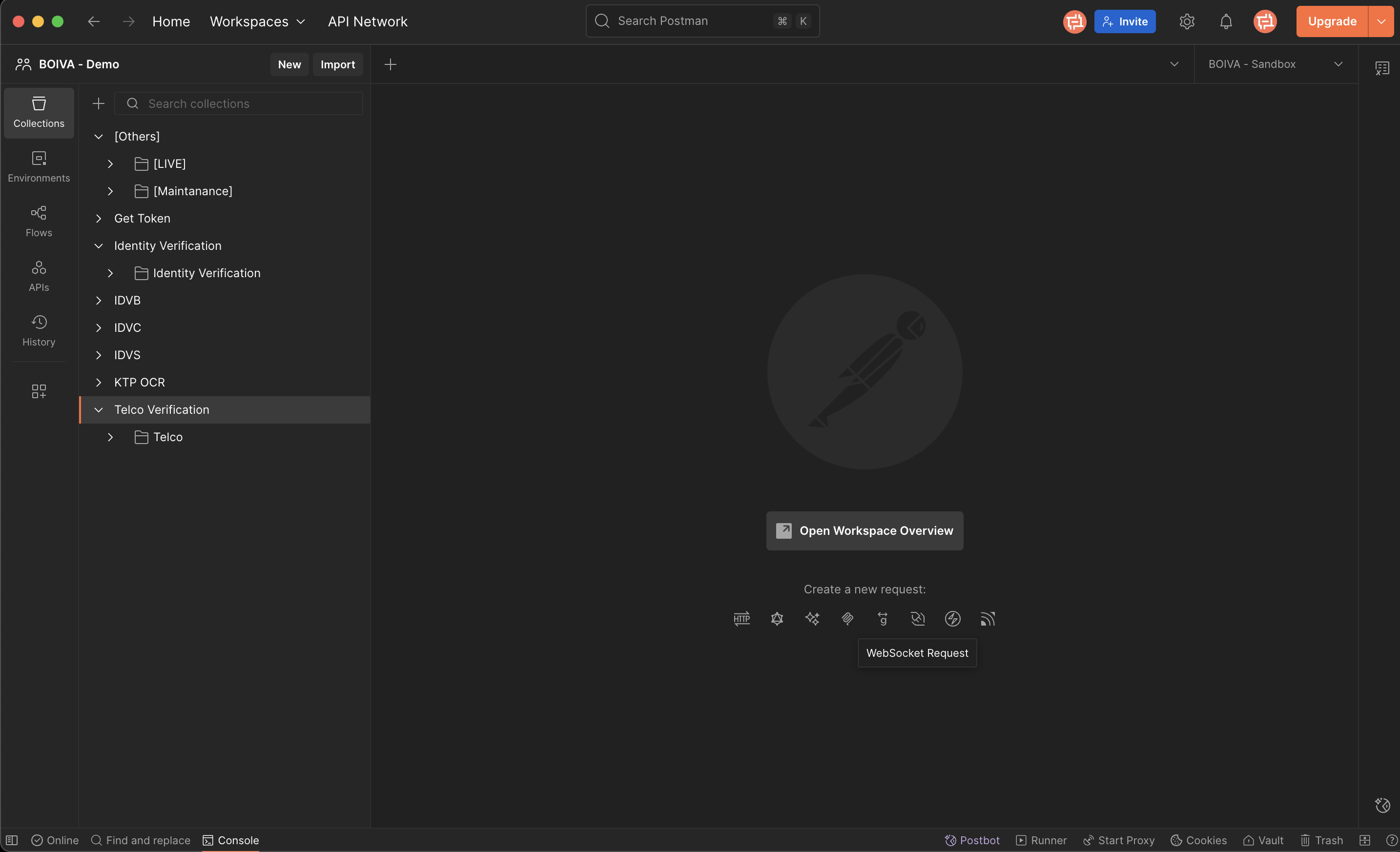Toggle sidebar visibility in status bar
Image resolution: width=1400 pixels, height=852 pixels.
[12, 840]
